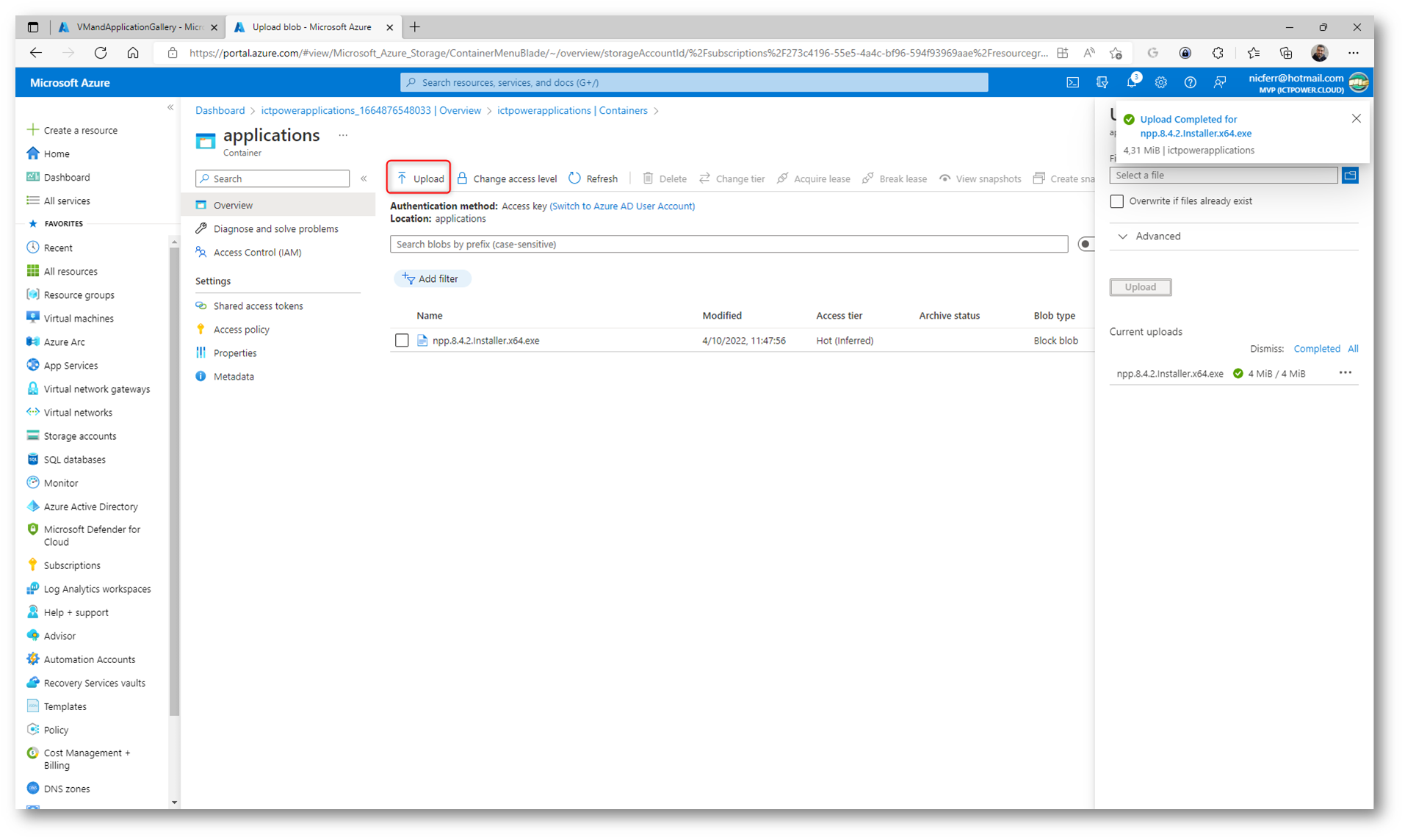The height and width of the screenshot is (840, 1405).
Task: Open Metadata in the container menu
Action: coord(234,377)
